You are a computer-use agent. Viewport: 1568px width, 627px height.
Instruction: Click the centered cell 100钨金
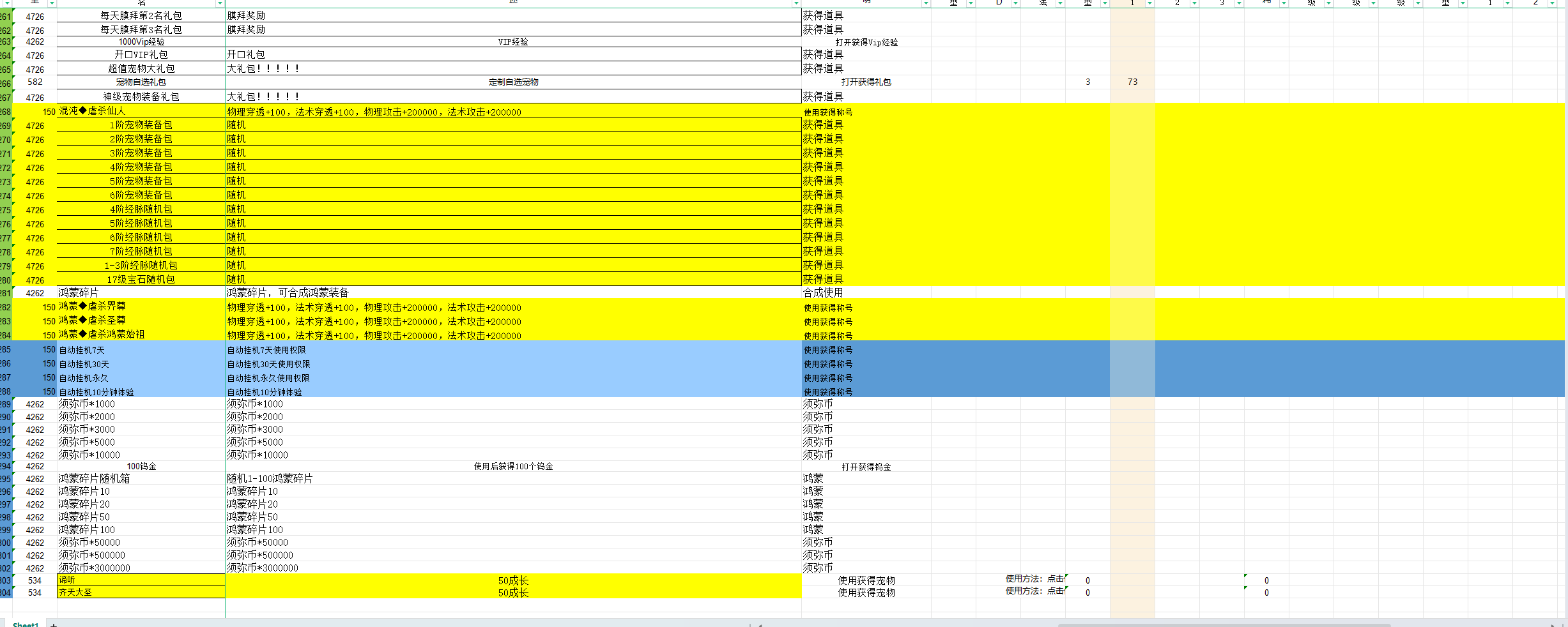(x=141, y=467)
